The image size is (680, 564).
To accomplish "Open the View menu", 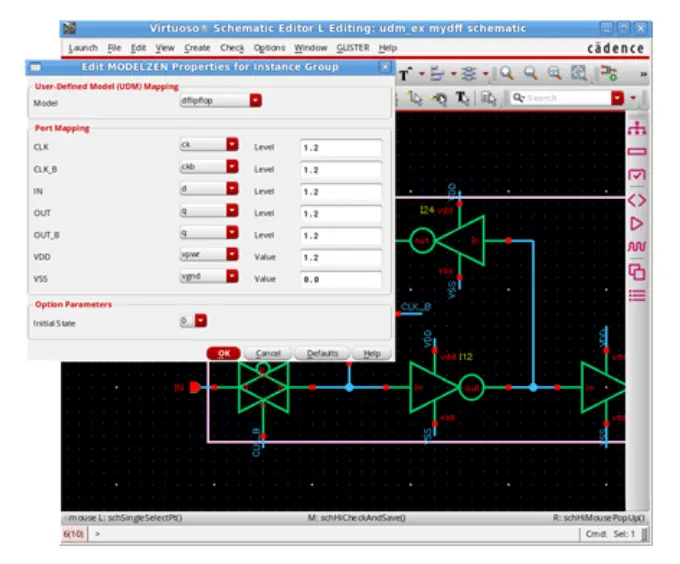I will point(165,48).
